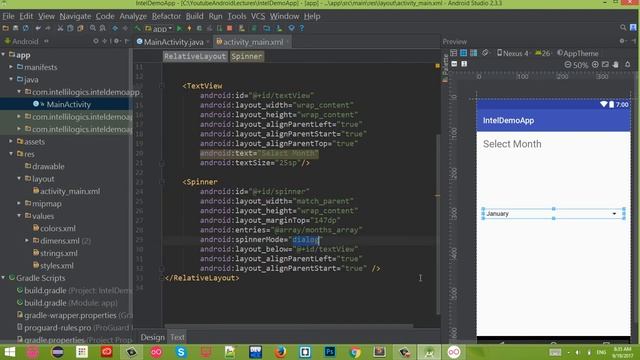Open the VCS menu

(258, 16)
